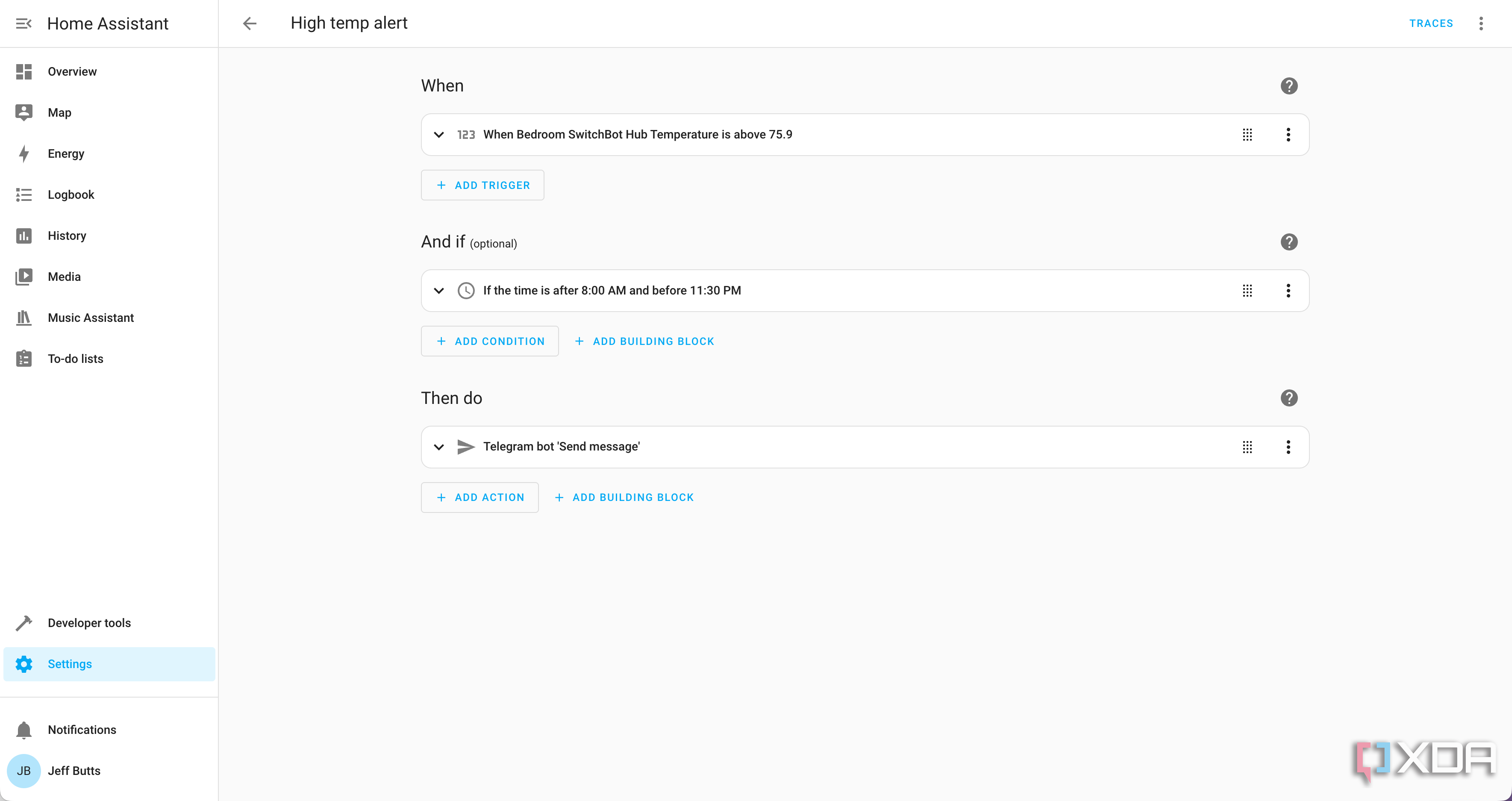Open the Overview menu item
The height and width of the screenshot is (801, 1512).
pyautogui.click(x=109, y=72)
